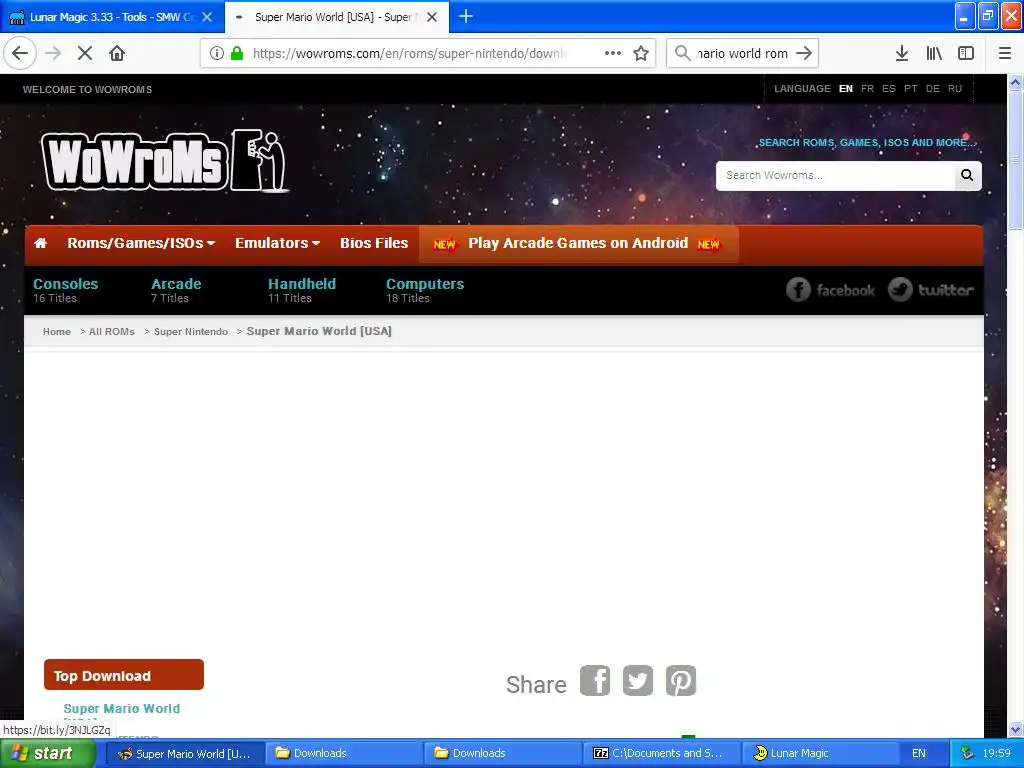Viewport: 1024px width, 768px height.
Task: Click the page scrollbar down arrow
Action: [x=1016, y=730]
